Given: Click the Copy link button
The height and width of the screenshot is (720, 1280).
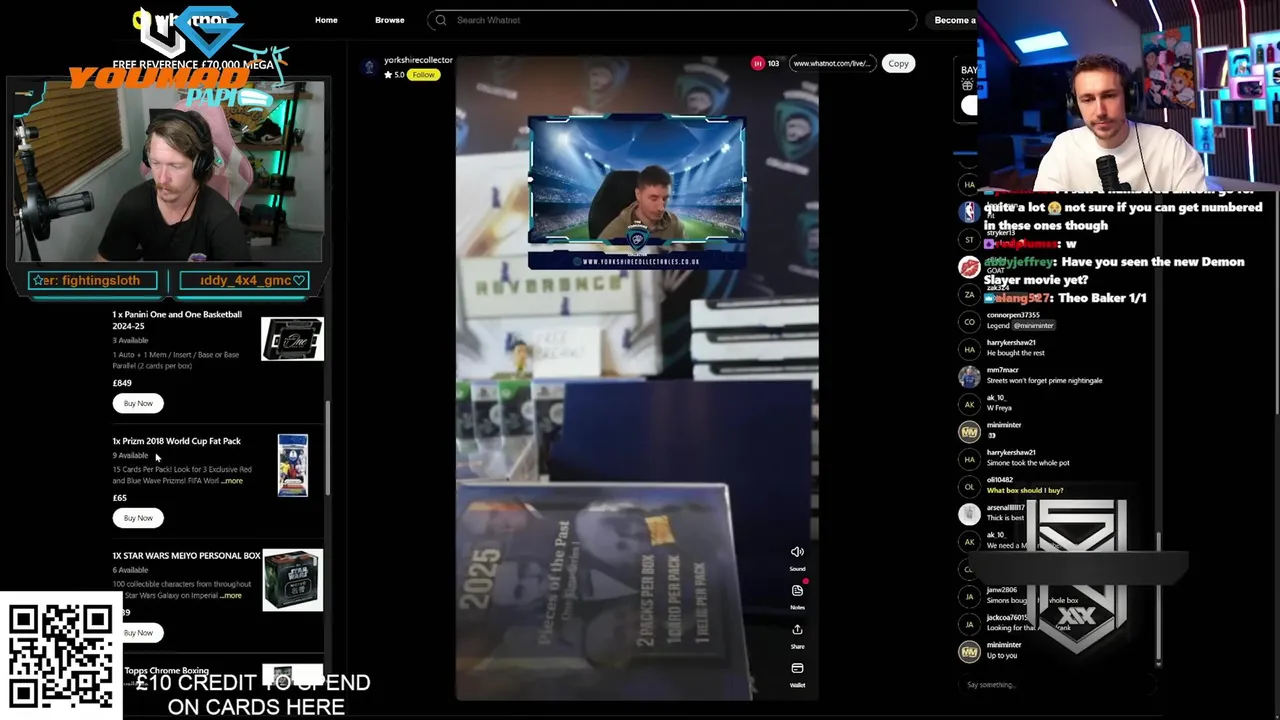Looking at the screenshot, I should [x=898, y=63].
